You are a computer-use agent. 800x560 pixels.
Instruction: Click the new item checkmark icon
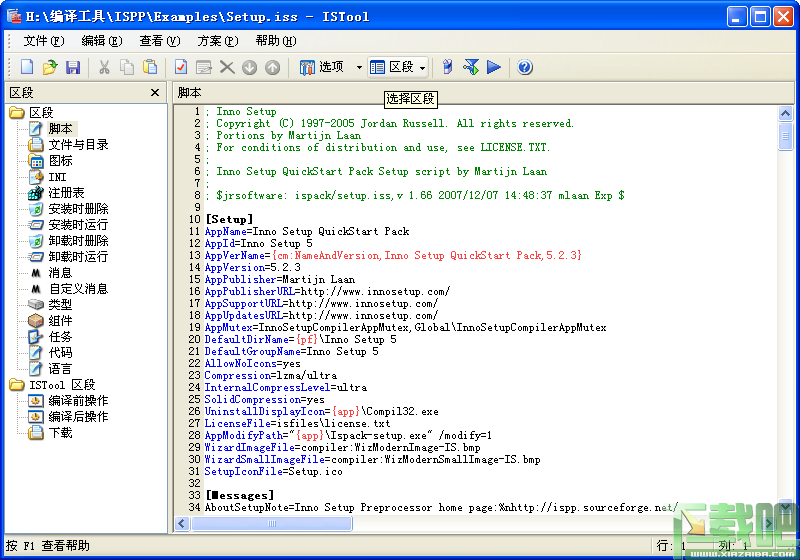coord(181,67)
